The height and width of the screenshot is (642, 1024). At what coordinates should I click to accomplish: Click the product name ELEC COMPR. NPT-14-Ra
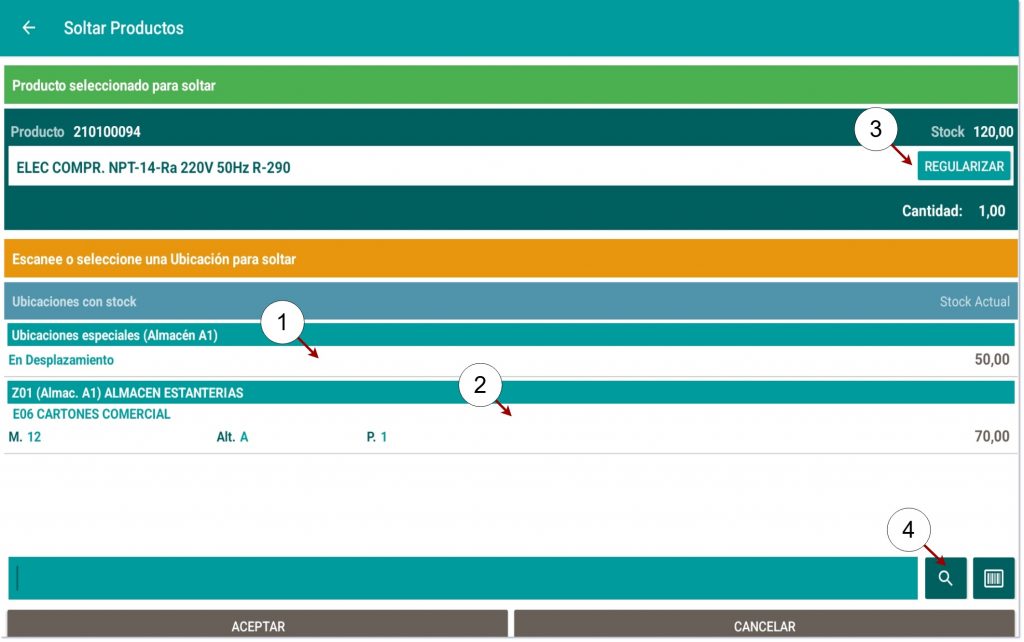[x=154, y=167]
